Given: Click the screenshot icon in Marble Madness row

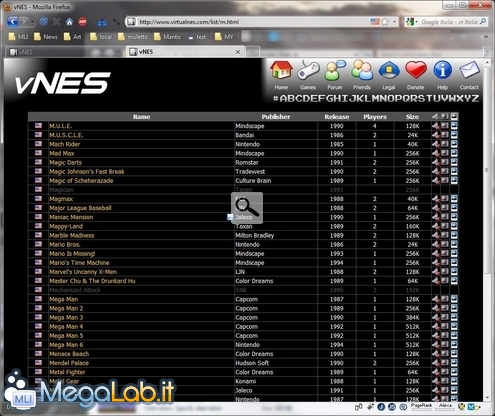Looking at the screenshot, I should [x=445, y=235].
